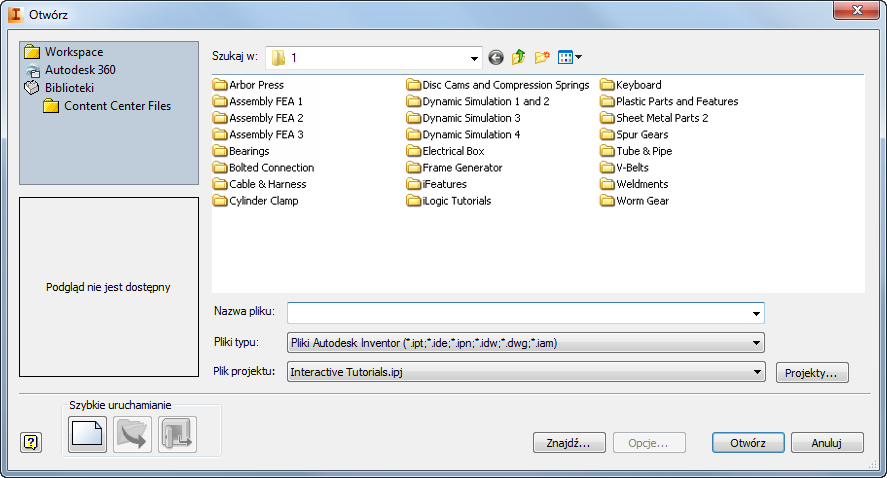Expand the Szukaj w folder dropdown
The image size is (887, 478).
pos(474,58)
